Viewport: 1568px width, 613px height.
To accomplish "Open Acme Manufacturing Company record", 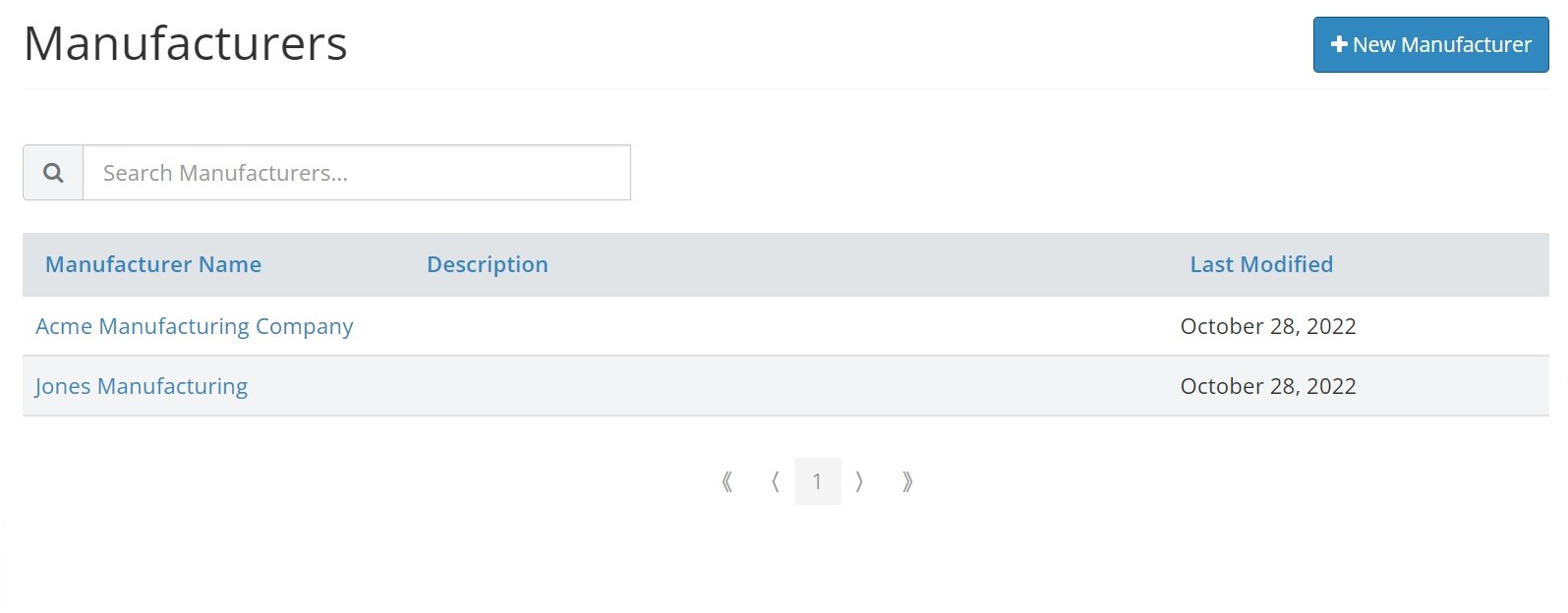I will coord(195,326).
